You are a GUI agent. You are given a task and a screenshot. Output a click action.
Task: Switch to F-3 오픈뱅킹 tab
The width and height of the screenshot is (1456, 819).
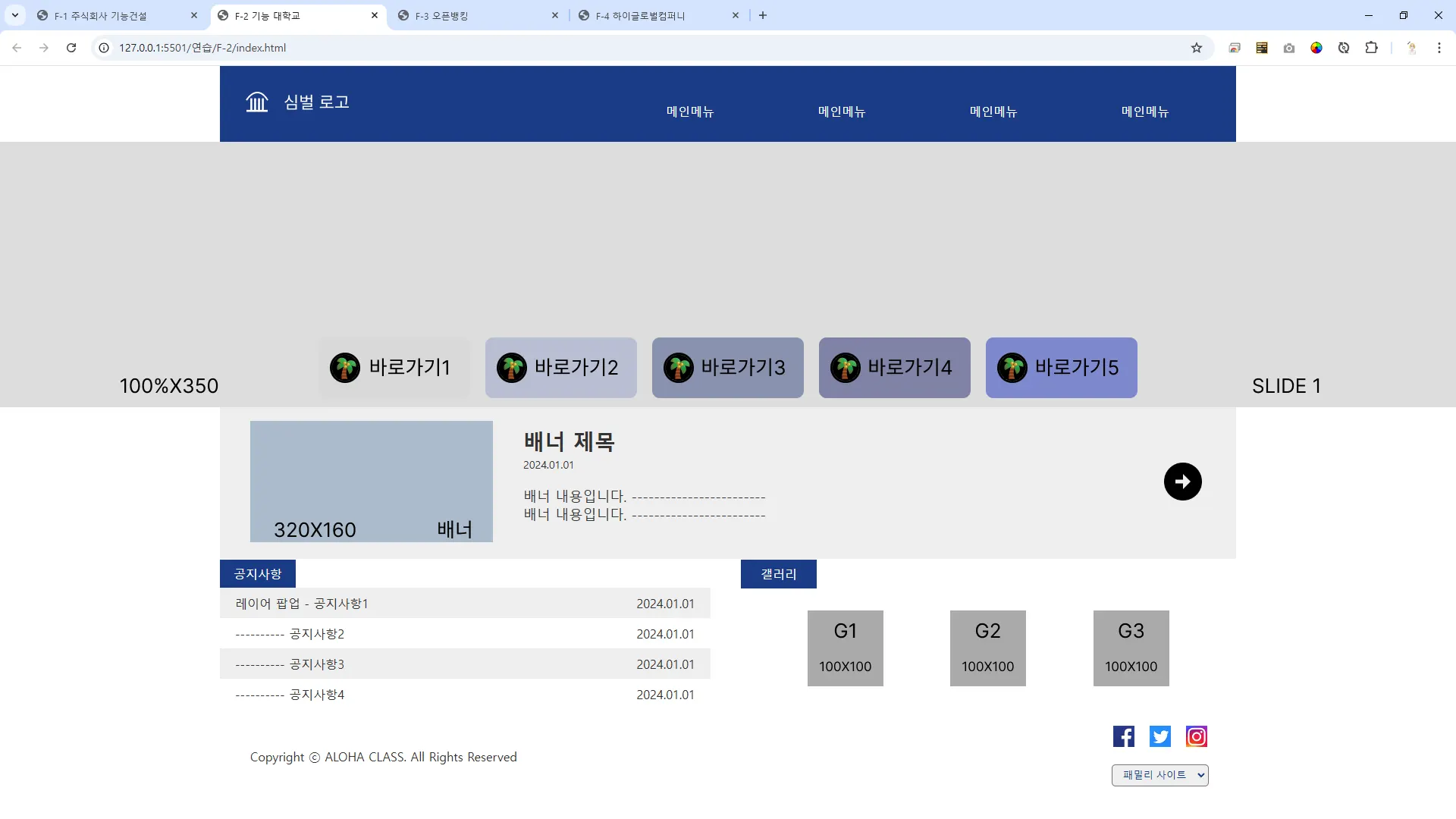(x=478, y=15)
